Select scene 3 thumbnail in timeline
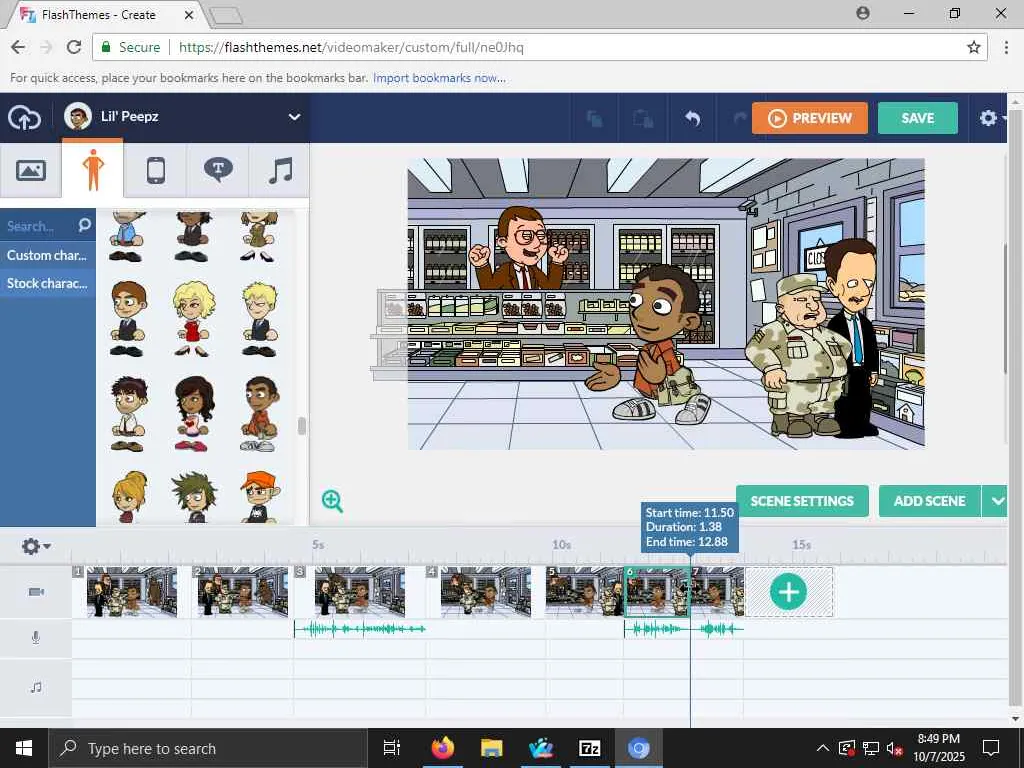This screenshot has width=1024, height=768. [359, 592]
